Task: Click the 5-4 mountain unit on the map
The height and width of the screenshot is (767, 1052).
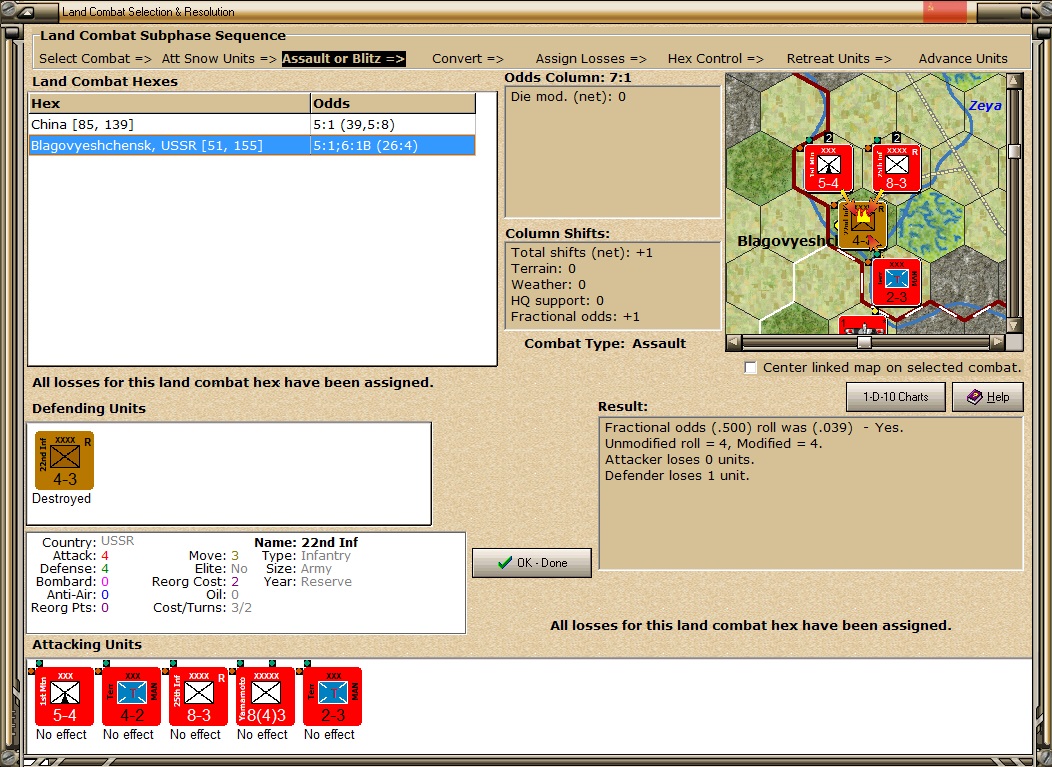Action: 829,168
